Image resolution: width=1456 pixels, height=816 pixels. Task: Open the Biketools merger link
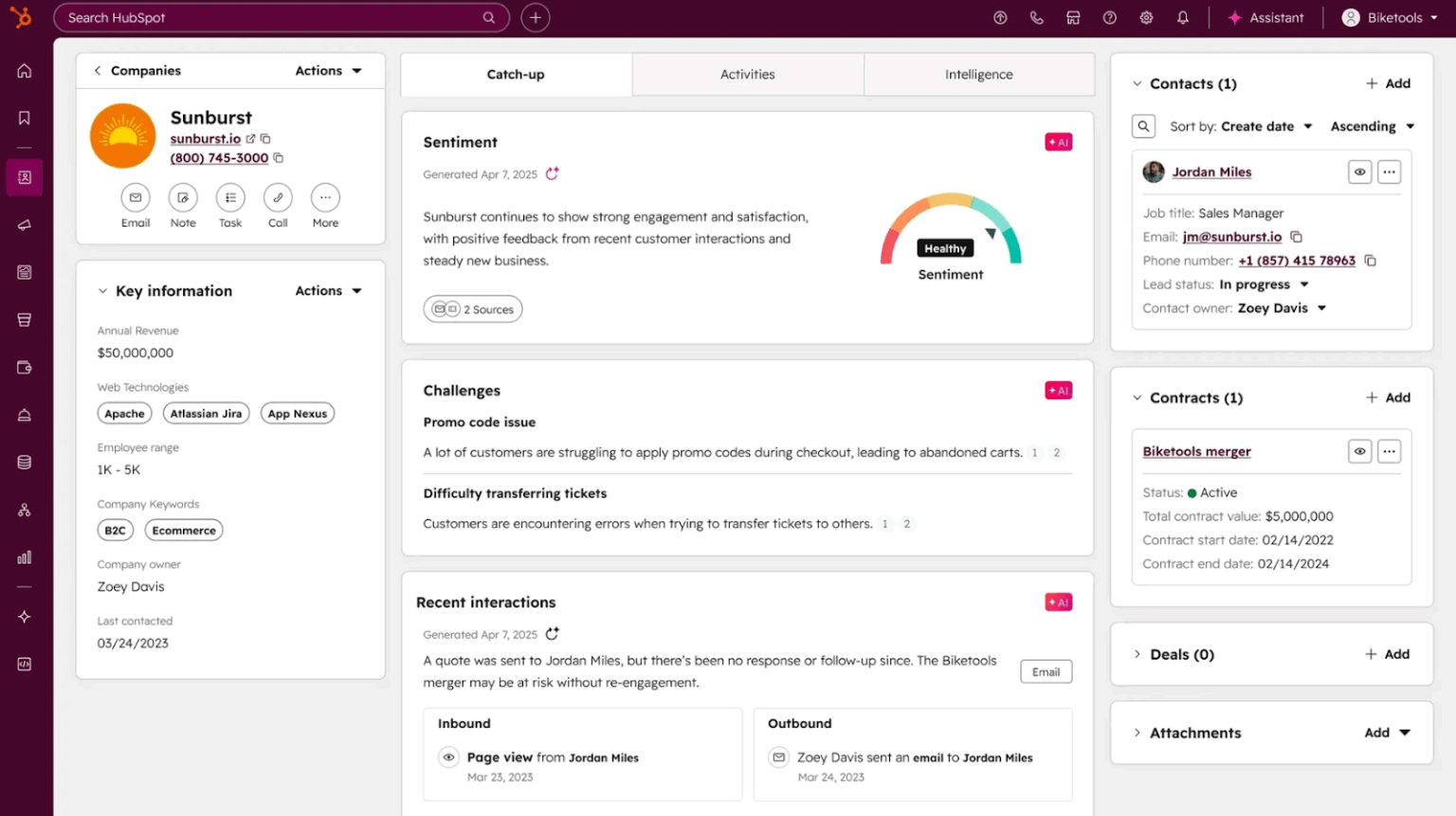1196,451
